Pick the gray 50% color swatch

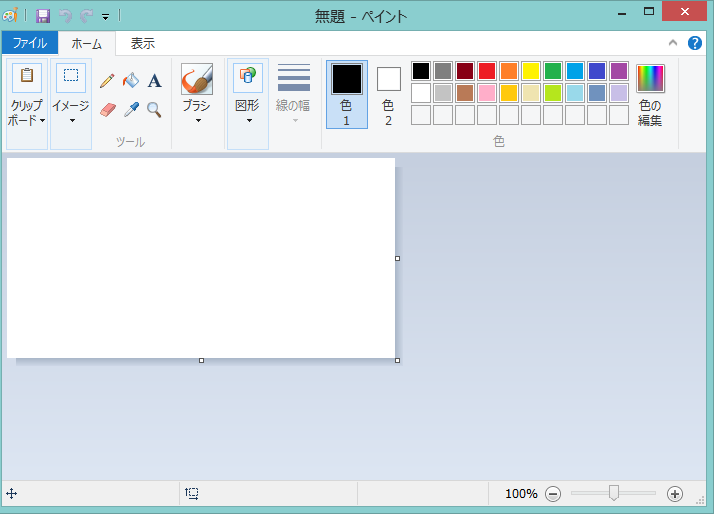pos(443,71)
